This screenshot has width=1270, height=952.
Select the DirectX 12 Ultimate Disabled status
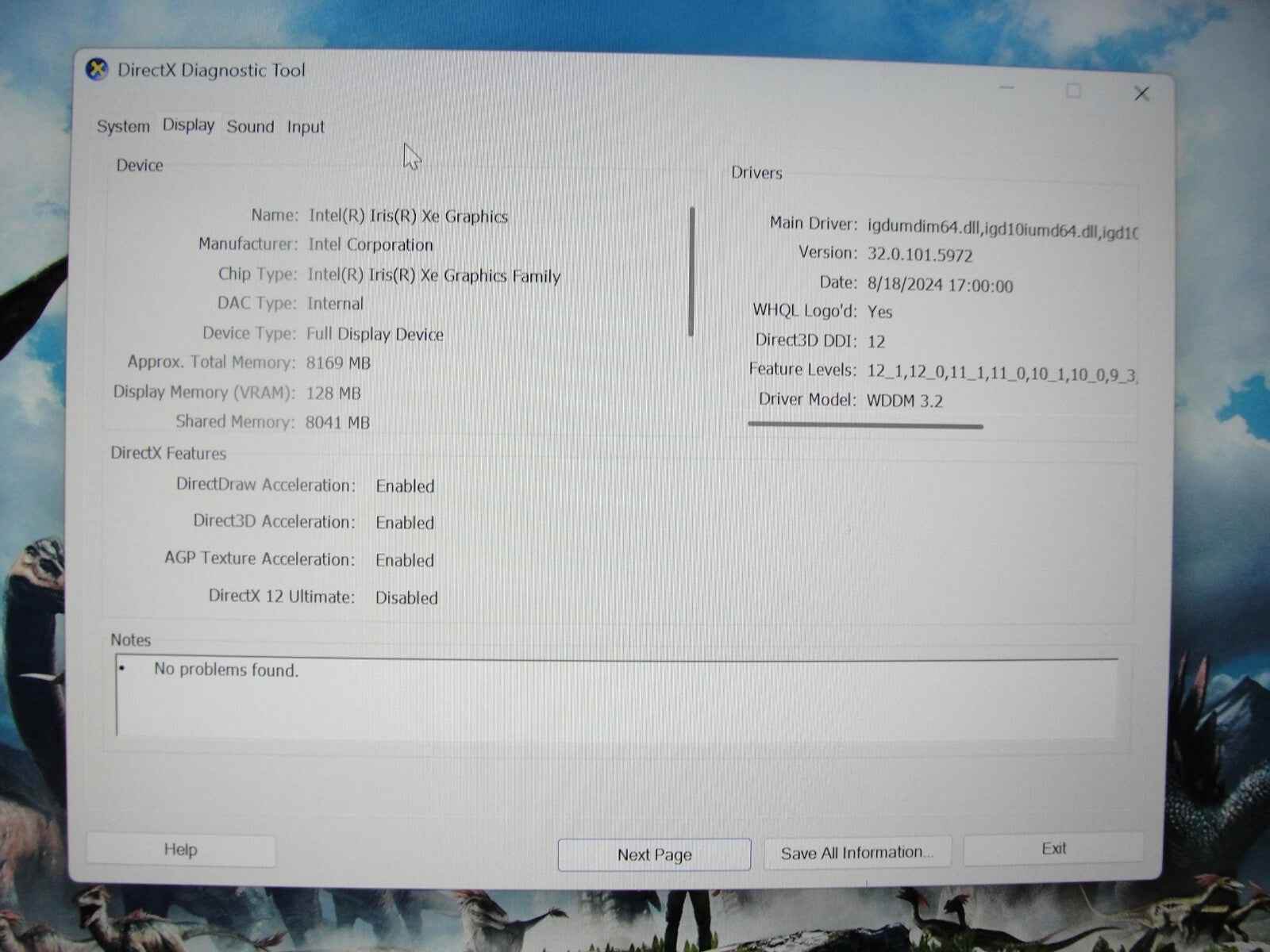point(406,597)
